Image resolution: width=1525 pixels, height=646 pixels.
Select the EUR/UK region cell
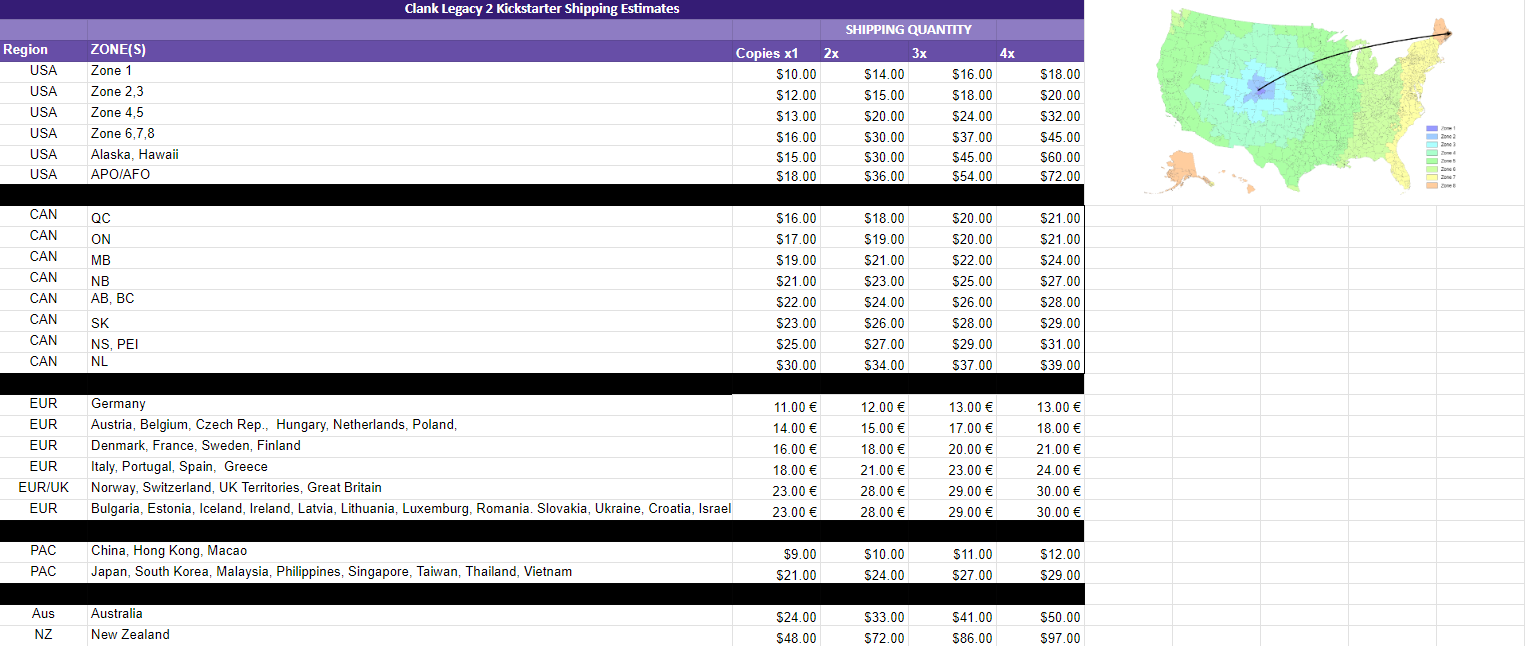coord(44,488)
